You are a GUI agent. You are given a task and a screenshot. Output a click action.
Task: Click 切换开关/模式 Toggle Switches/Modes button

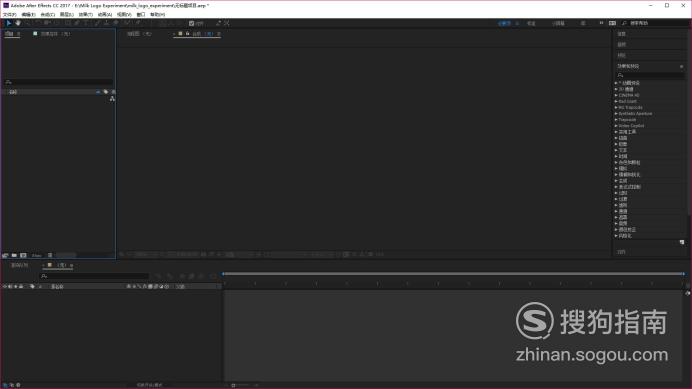point(150,385)
